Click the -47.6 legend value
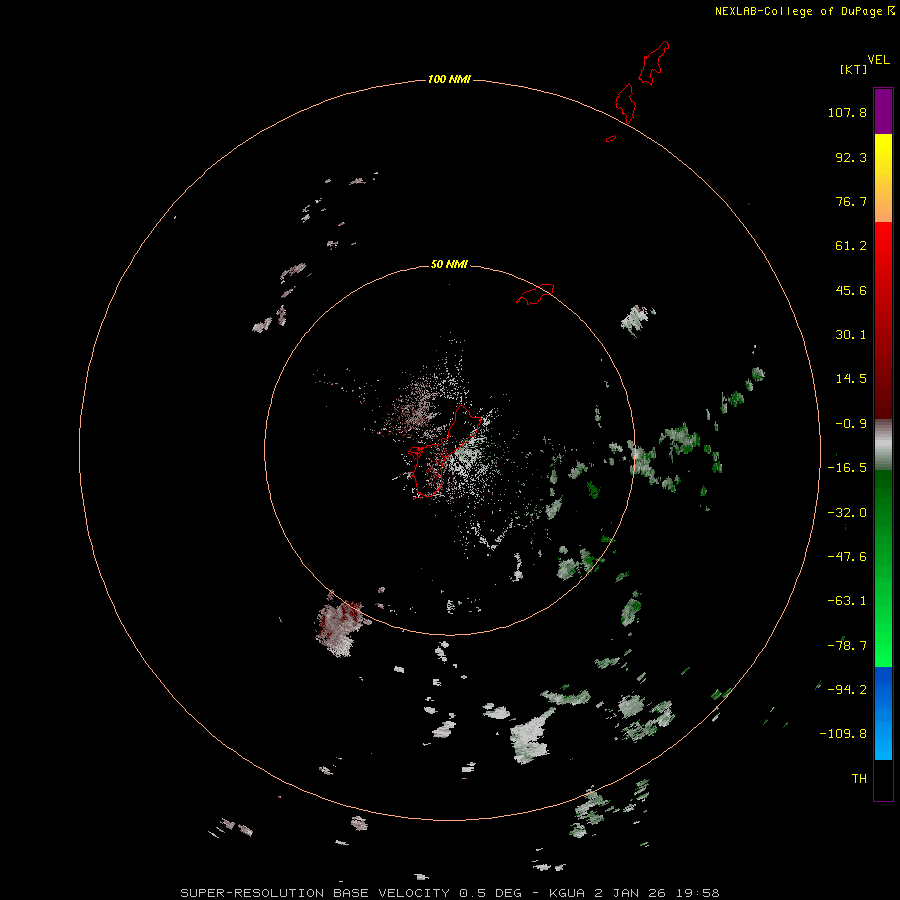Image resolution: width=900 pixels, height=900 pixels. (x=847, y=557)
